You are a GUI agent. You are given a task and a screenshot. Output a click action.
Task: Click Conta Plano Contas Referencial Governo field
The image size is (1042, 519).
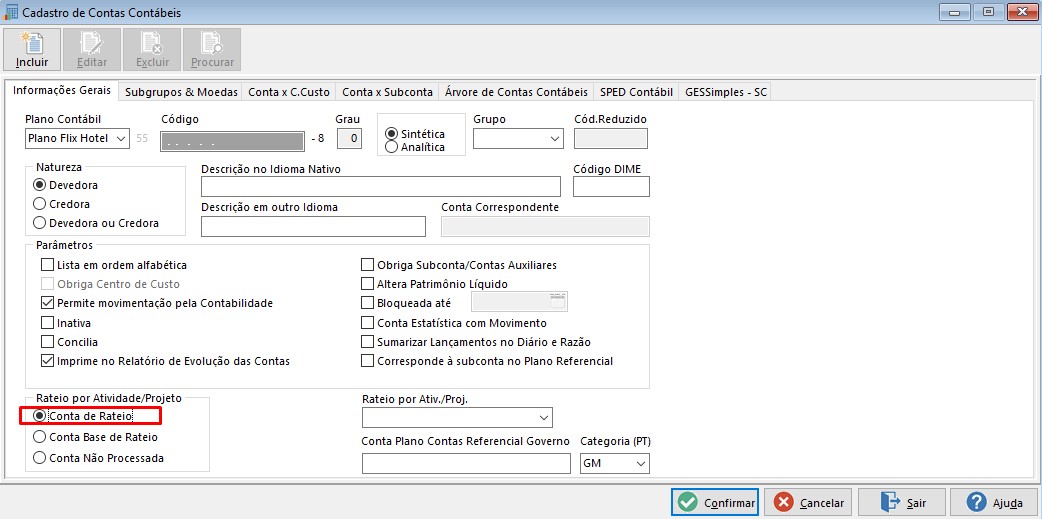tap(467, 463)
